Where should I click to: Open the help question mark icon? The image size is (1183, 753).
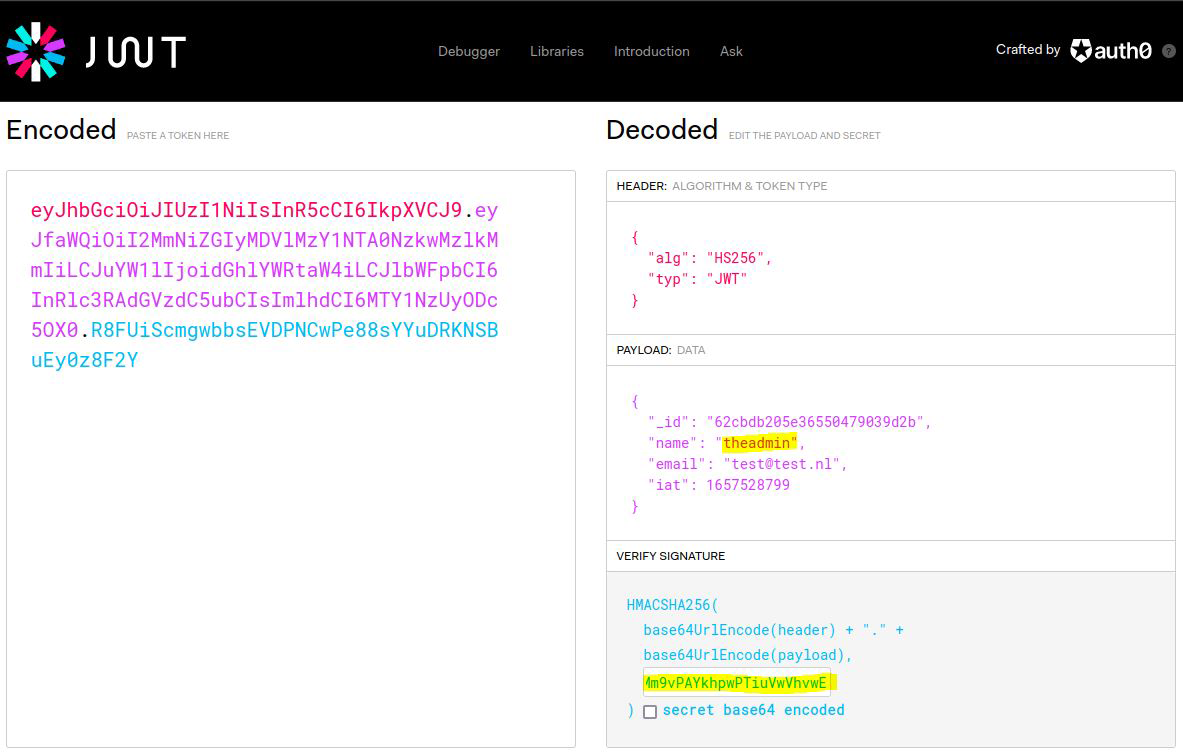coord(1168,51)
